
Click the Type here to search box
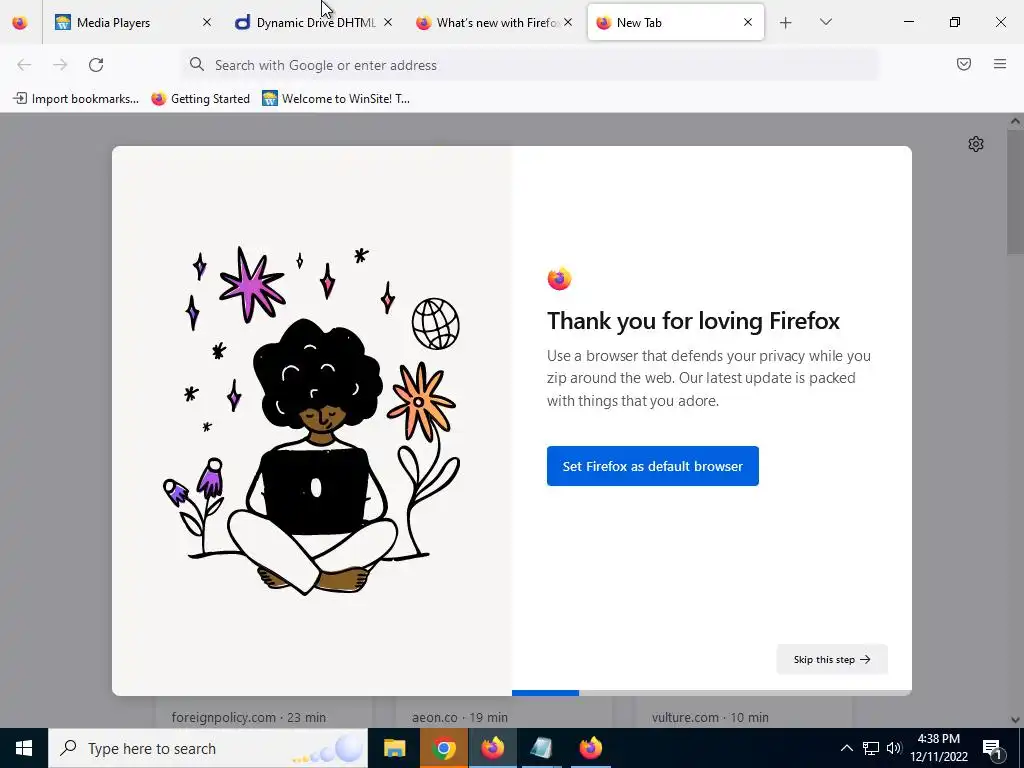208,748
